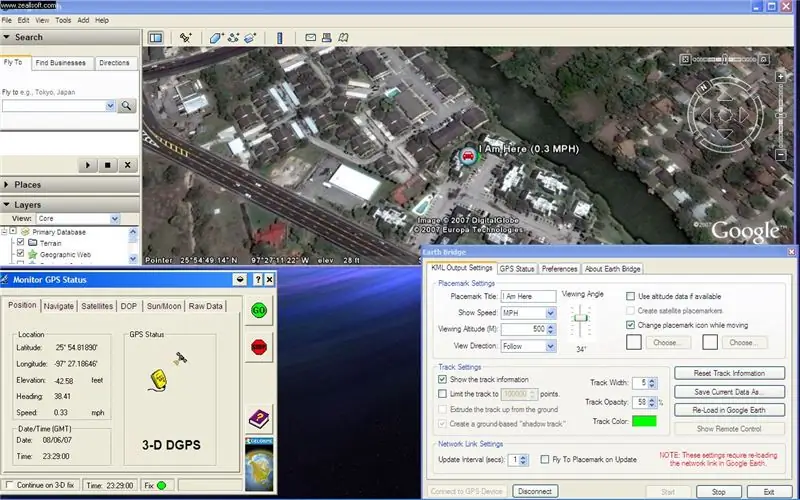This screenshot has height=500, width=800.
Task: Click the red STOP sign button
Action: (259, 347)
